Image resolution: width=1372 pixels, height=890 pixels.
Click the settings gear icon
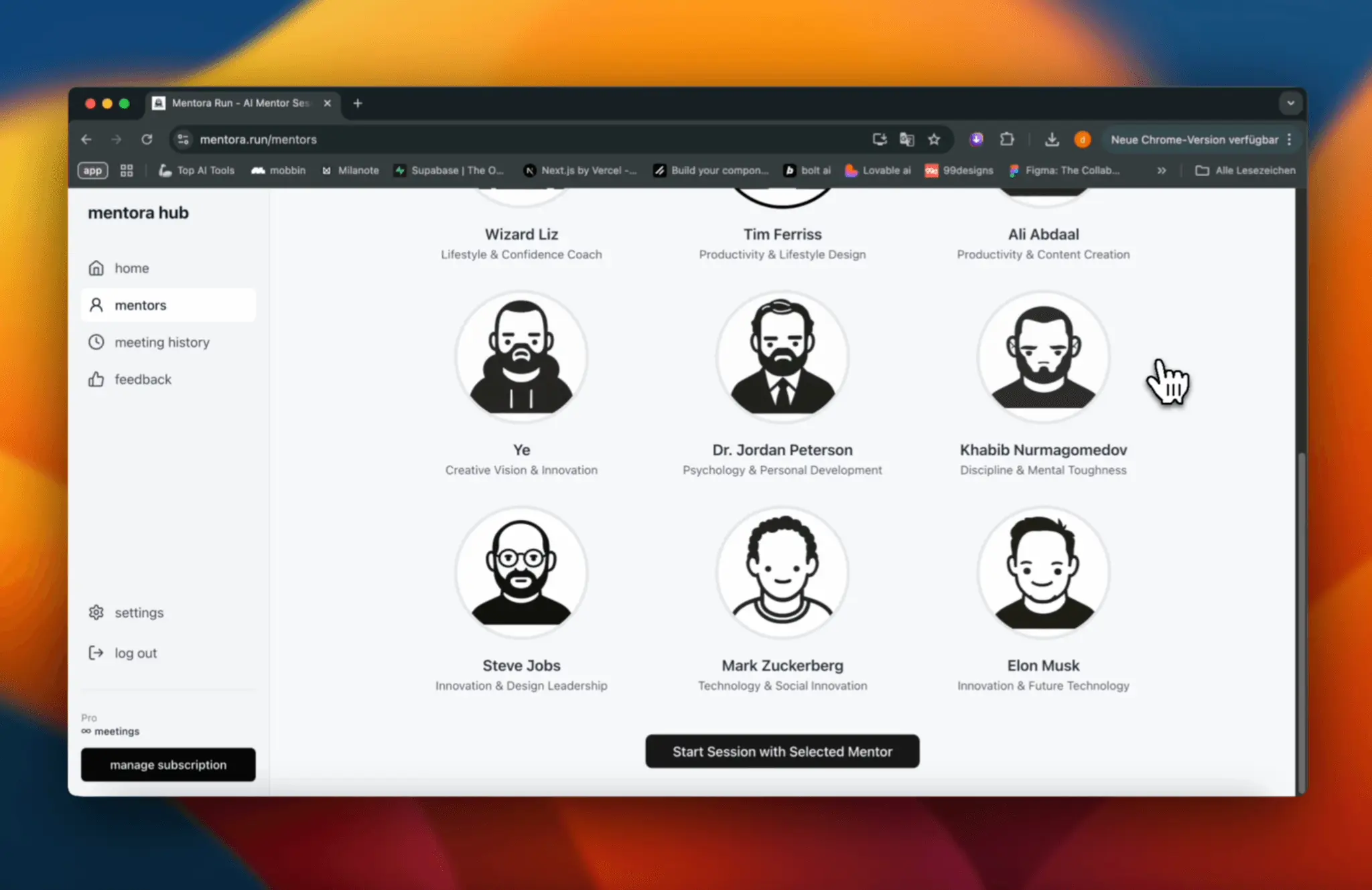point(96,613)
